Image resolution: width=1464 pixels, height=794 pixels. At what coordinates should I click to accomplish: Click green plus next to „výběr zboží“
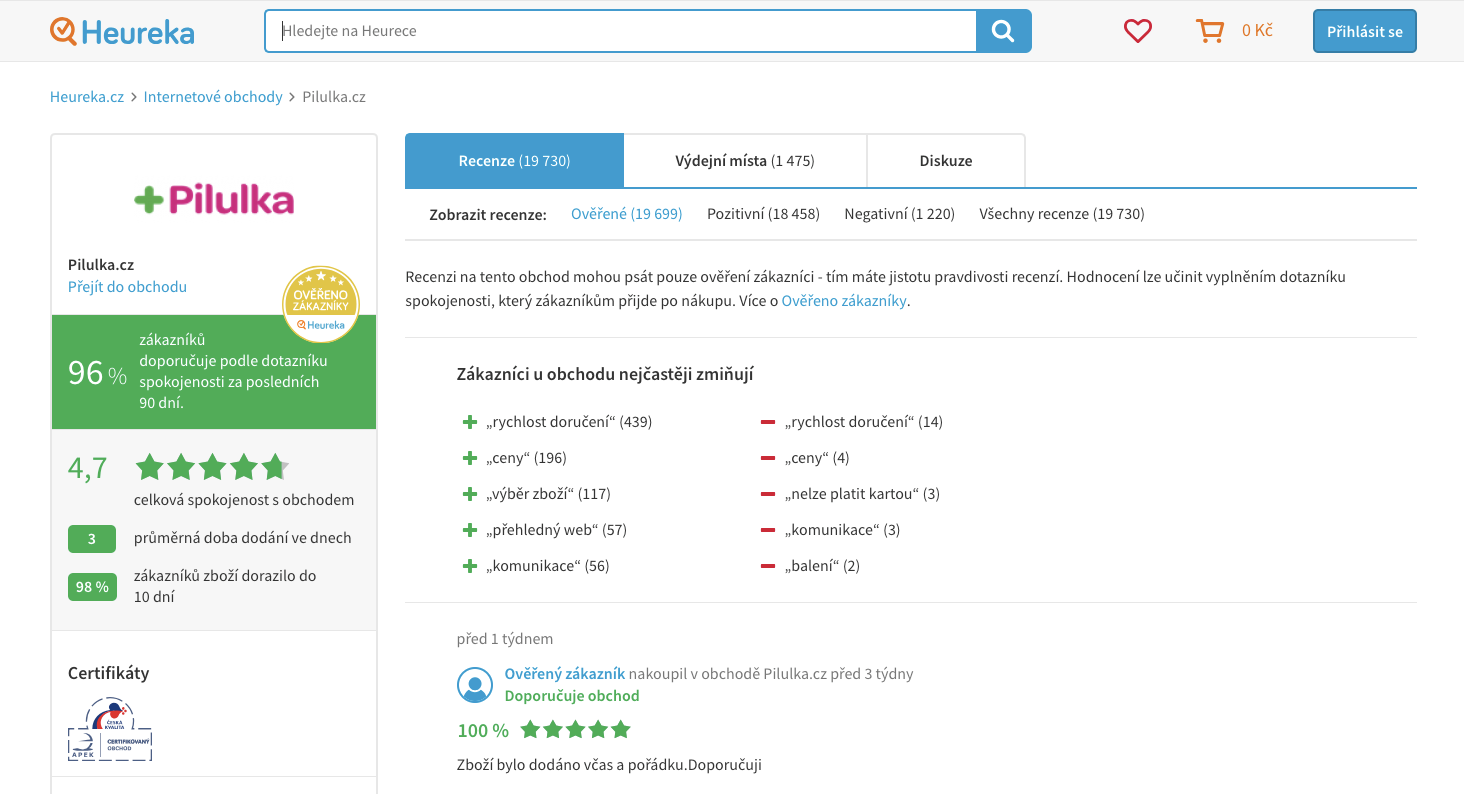[470, 494]
